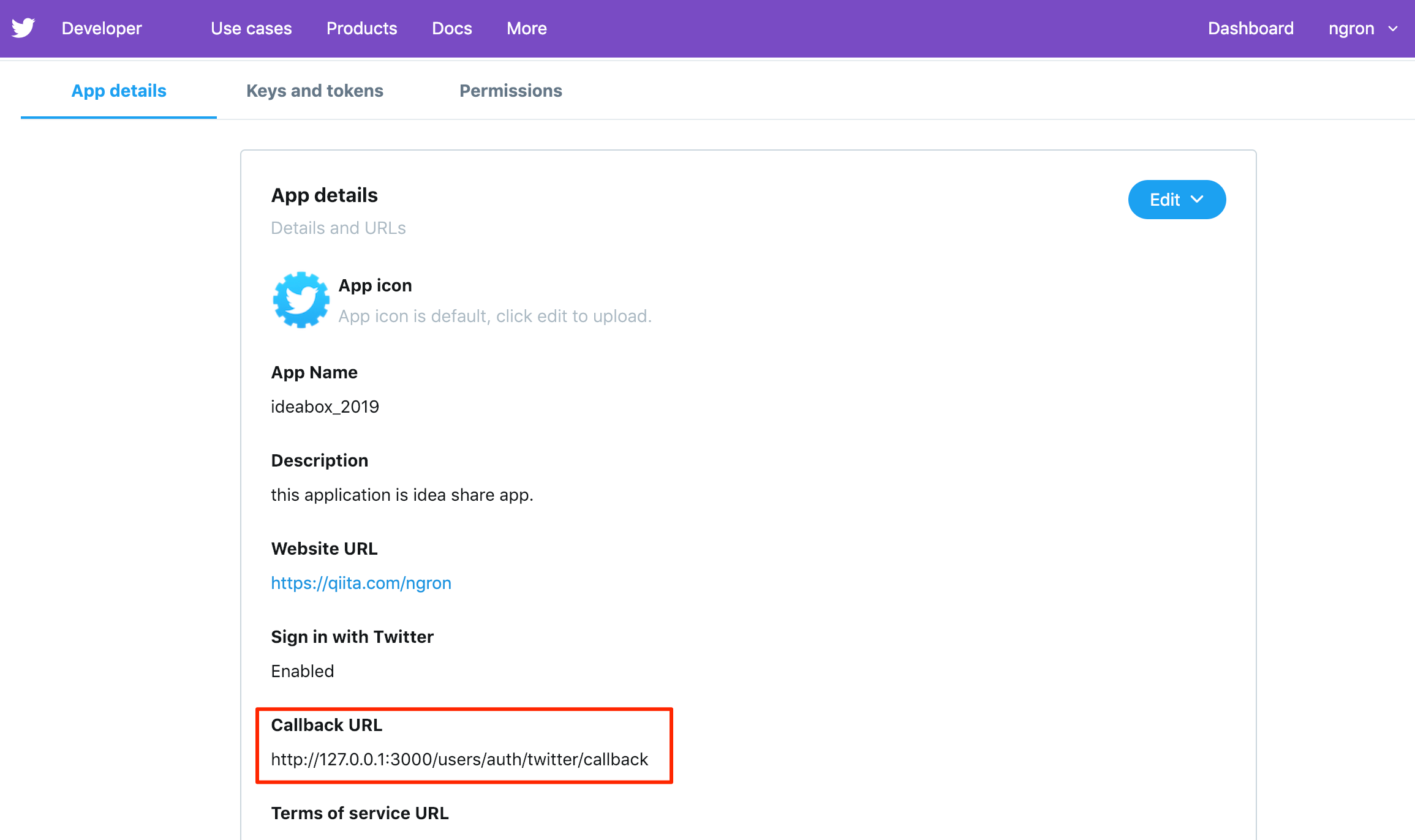The height and width of the screenshot is (840, 1415).
Task: Click the Twitter bird logo
Action: (23, 28)
